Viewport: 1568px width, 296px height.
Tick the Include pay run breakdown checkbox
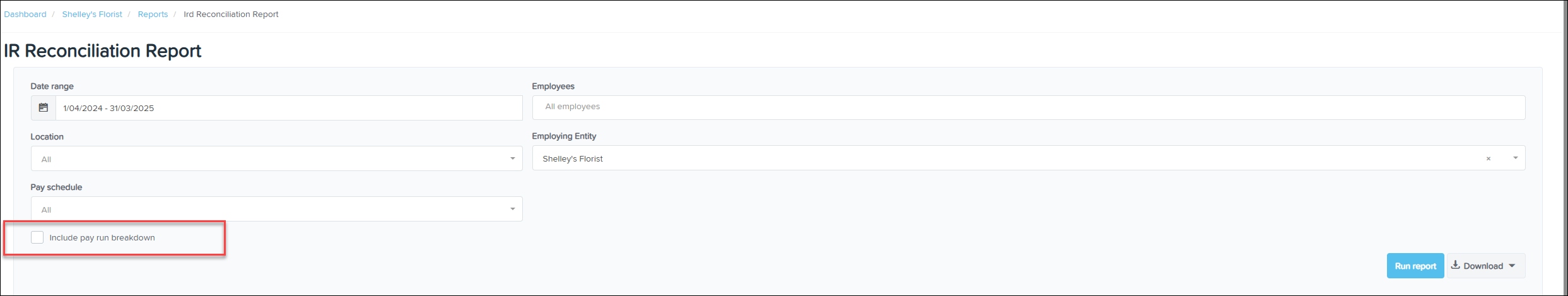pos(37,237)
